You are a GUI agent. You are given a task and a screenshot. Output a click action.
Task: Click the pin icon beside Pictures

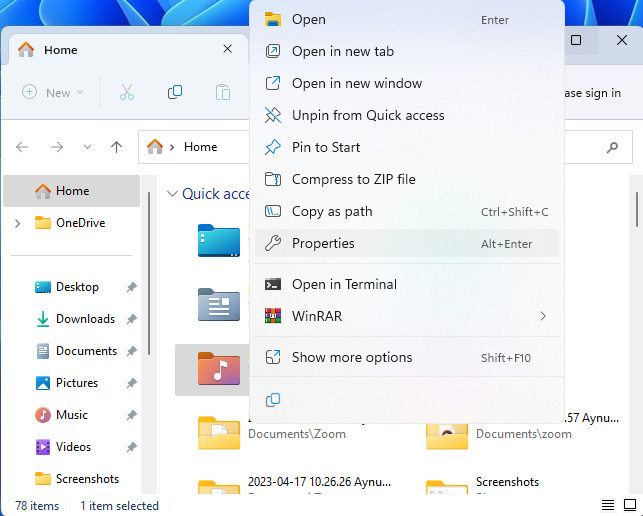[x=131, y=383]
